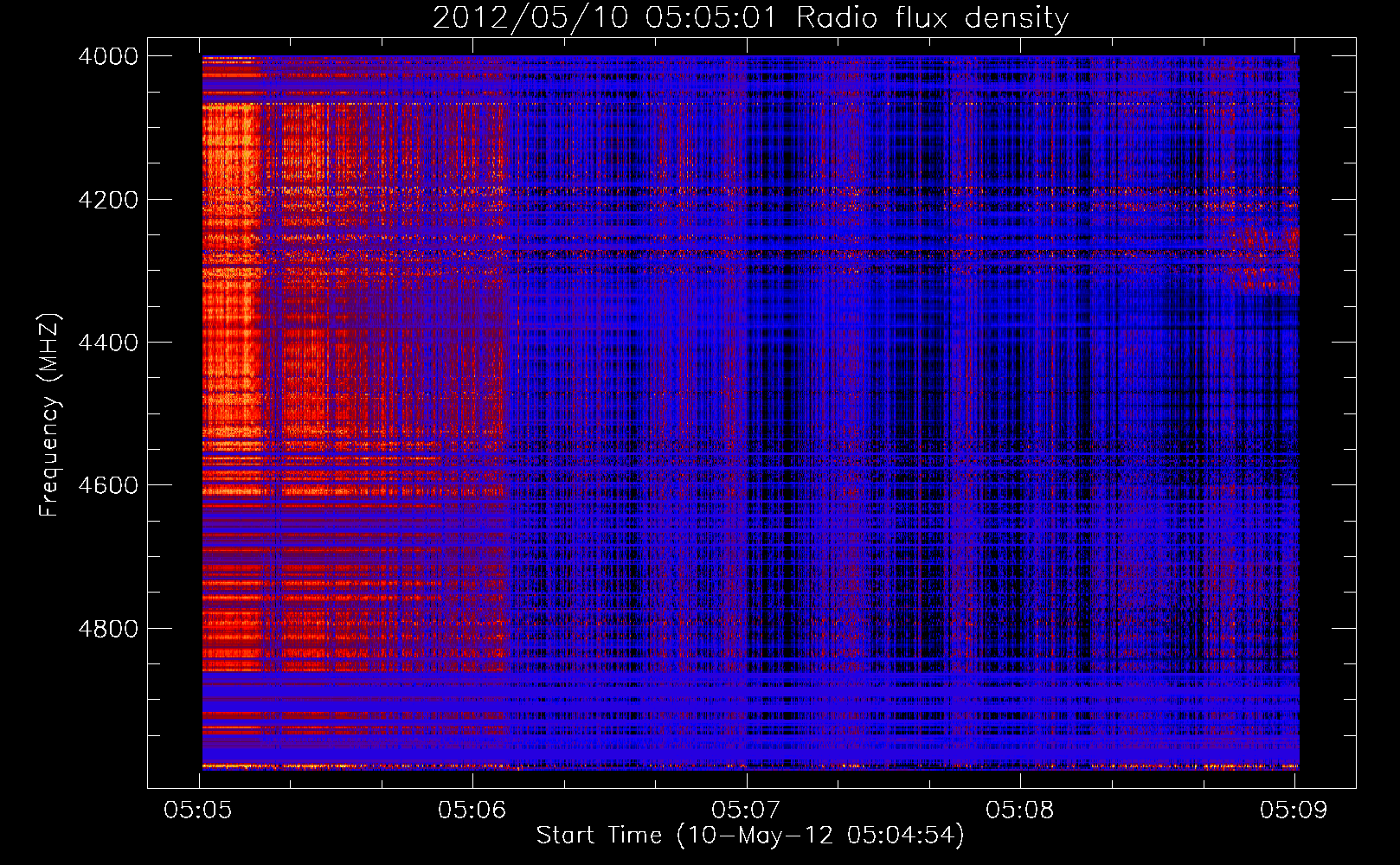This screenshot has height=865, width=1400.
Task: Click the 05:07 time tick label
Action: point(745,810)
